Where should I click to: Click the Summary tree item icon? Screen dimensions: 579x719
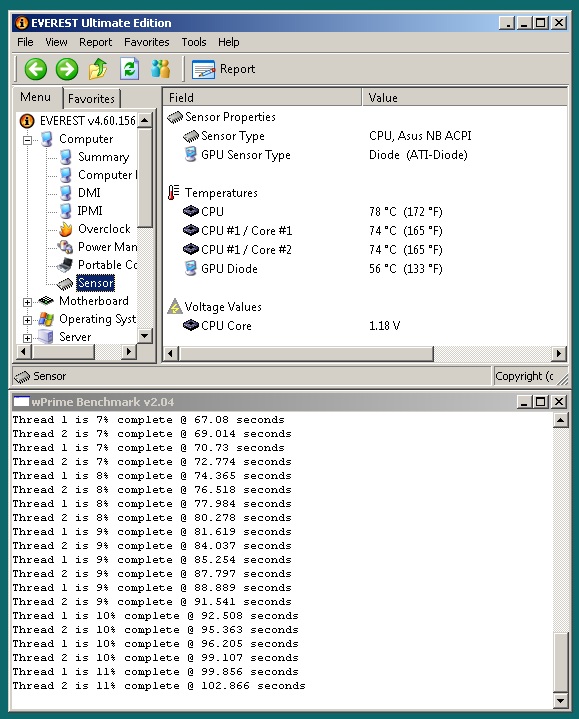pos(66,157)
